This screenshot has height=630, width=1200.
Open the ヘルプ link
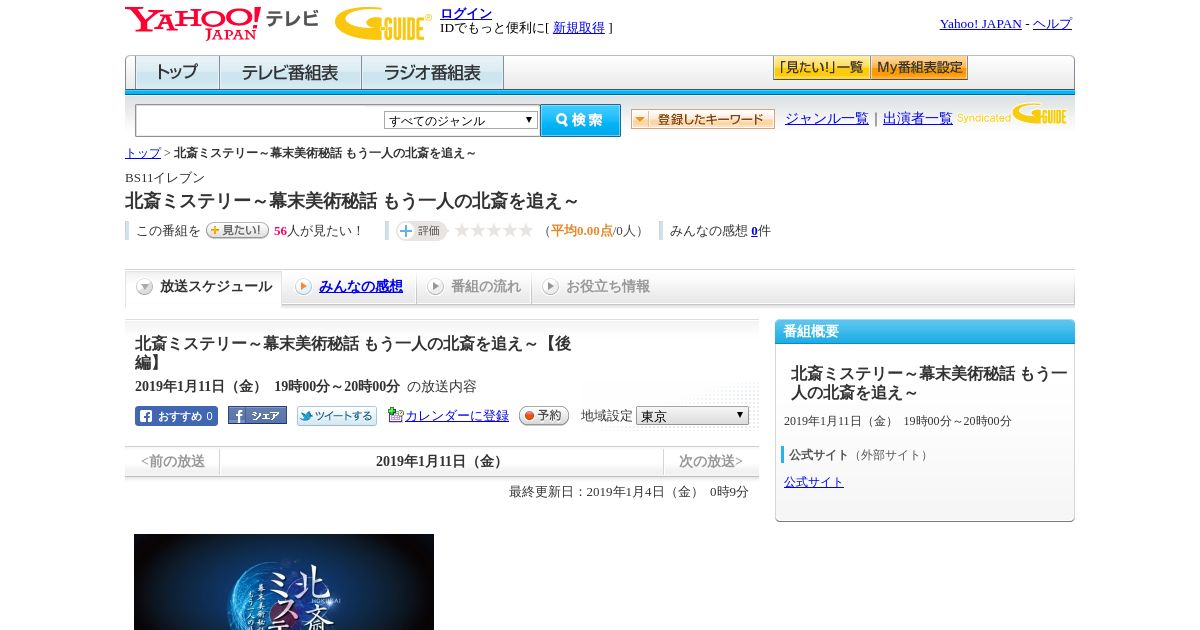[x=1052, y=24]
